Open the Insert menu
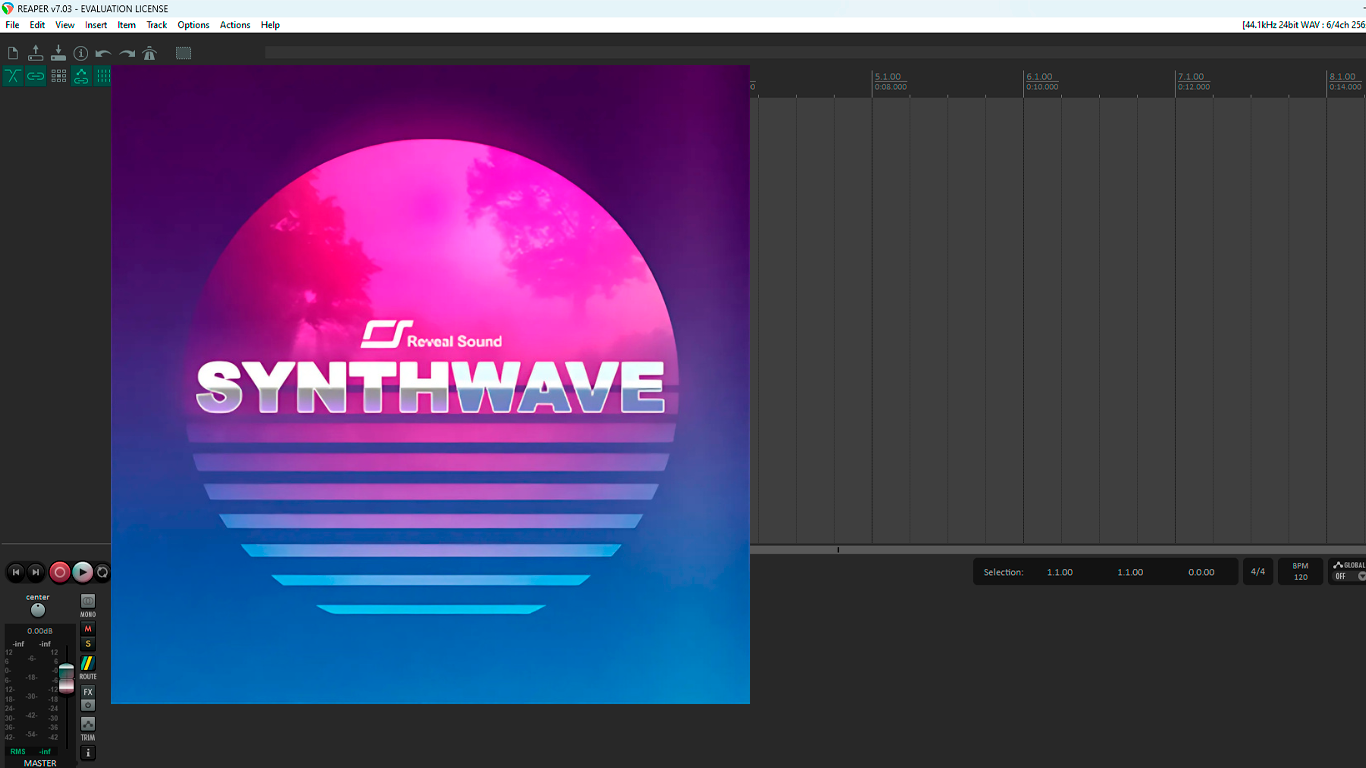 point(96,25)
